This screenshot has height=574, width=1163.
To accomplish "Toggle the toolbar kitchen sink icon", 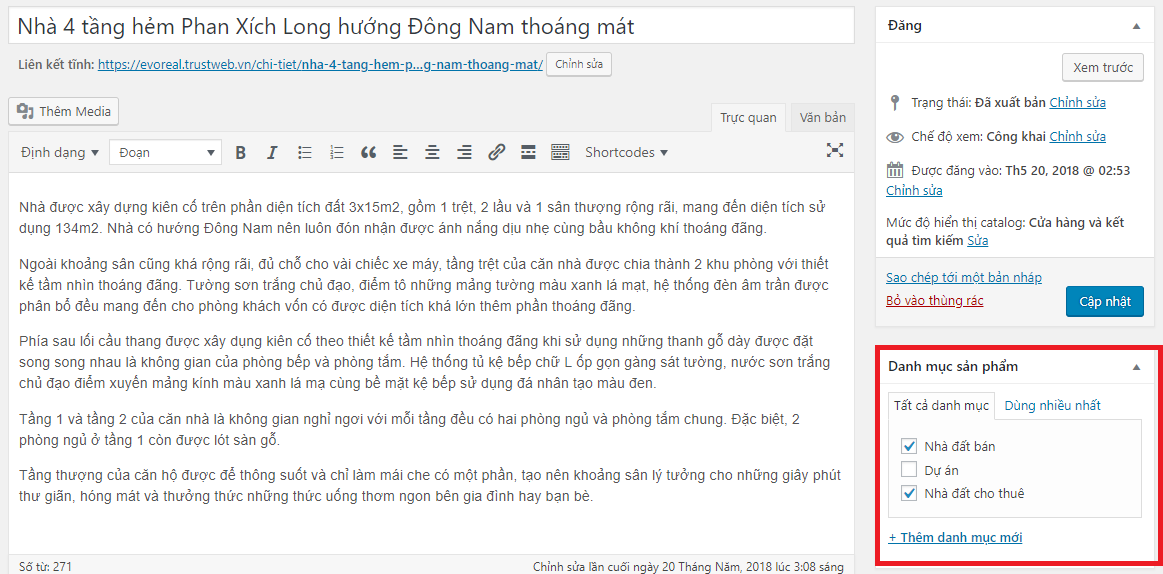I will click(x=560, y=153).
